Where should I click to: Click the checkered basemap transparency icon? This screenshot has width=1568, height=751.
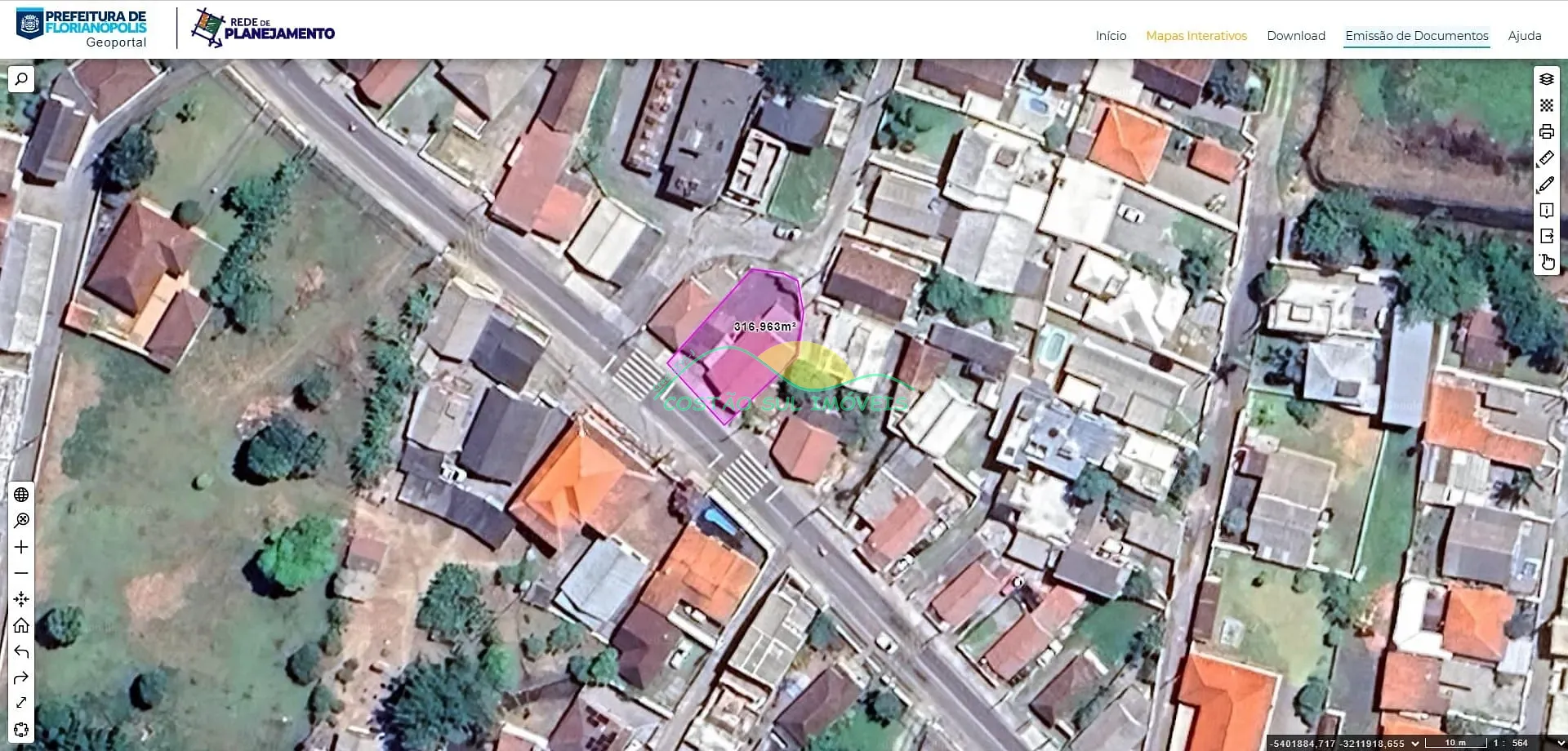(1546, 105)
